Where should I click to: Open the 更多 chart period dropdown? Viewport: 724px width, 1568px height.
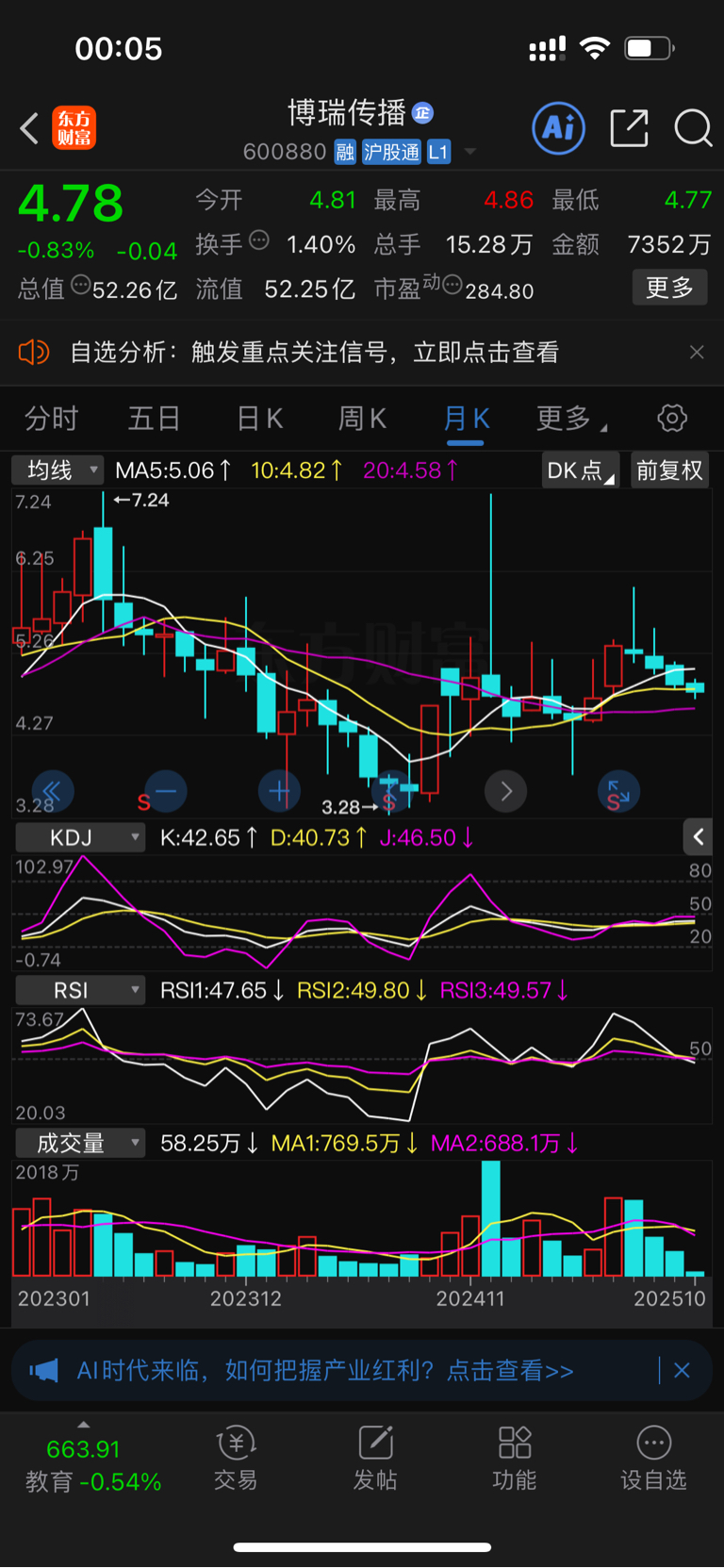pos(570,418)
